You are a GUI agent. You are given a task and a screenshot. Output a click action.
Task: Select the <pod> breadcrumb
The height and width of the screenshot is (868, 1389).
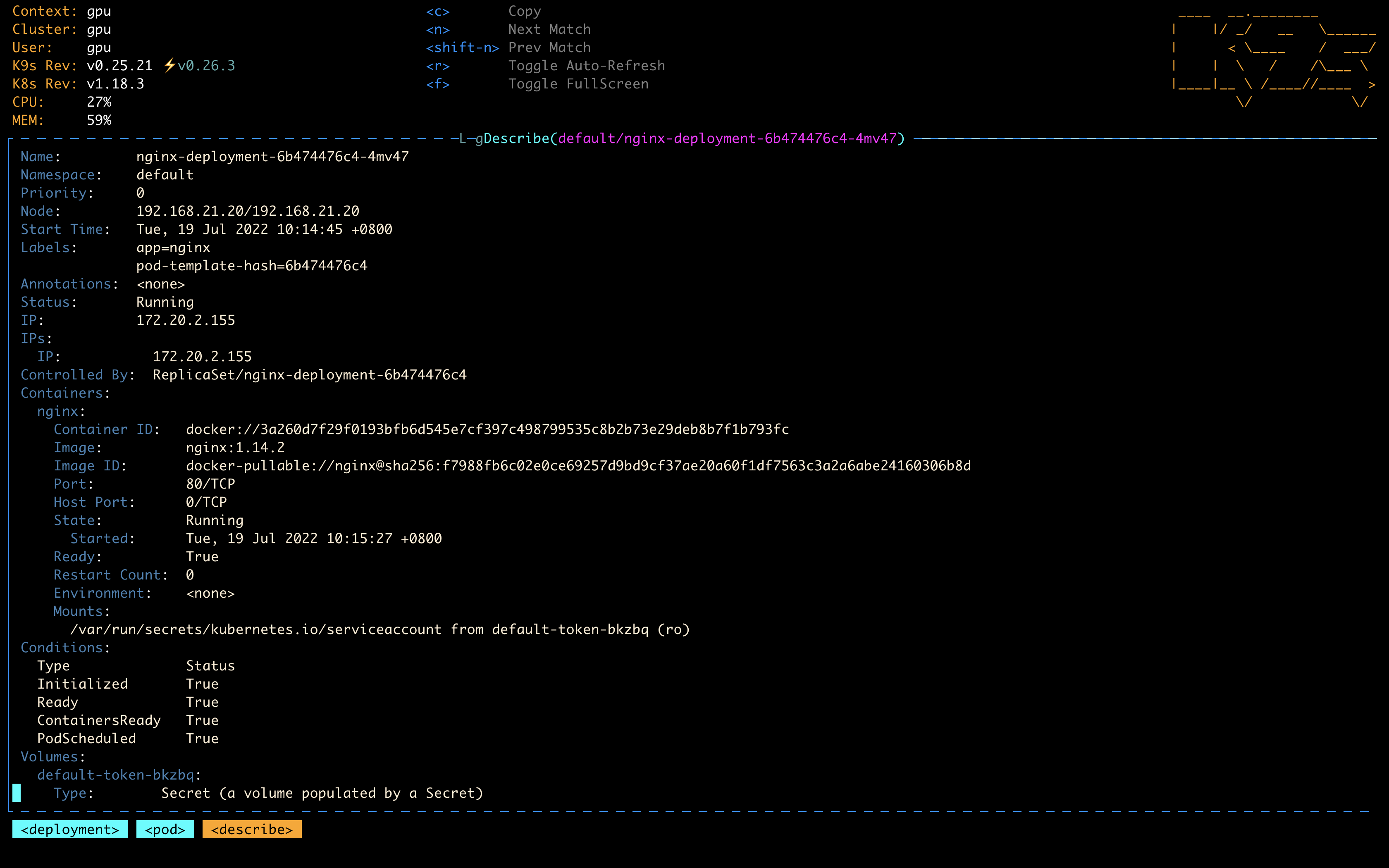pyautogui.click(x=165, y=830)
